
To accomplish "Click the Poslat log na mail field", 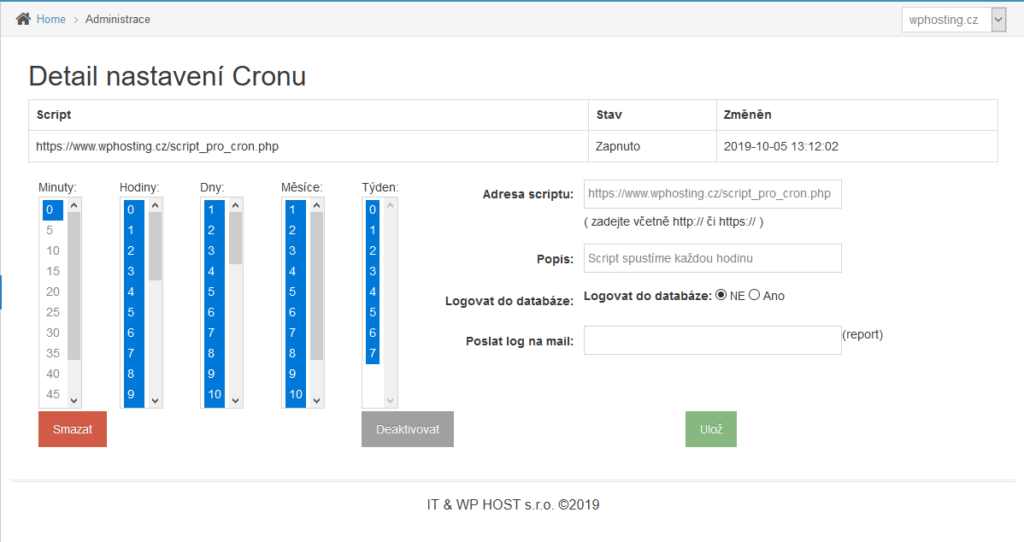I will pyautogui.click(x=712, y=340).
